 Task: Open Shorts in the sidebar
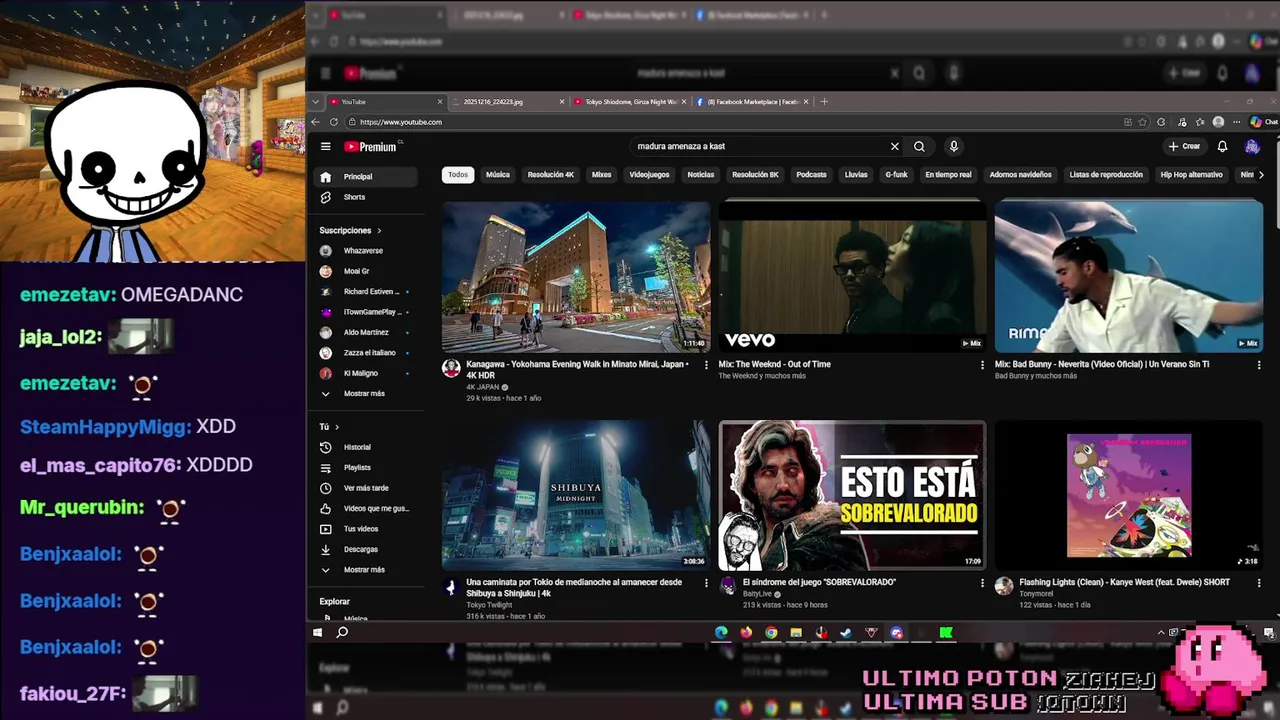367,197
